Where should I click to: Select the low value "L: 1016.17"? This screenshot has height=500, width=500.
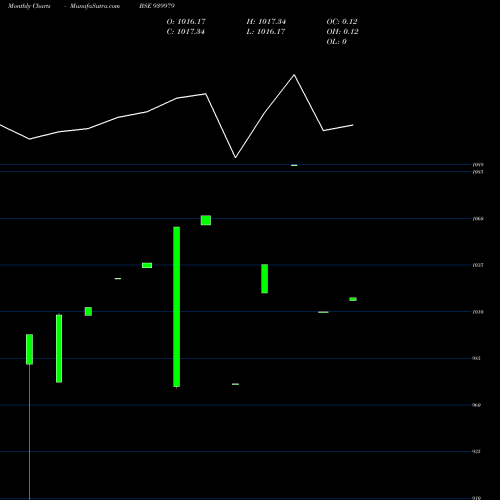[266, 32]
